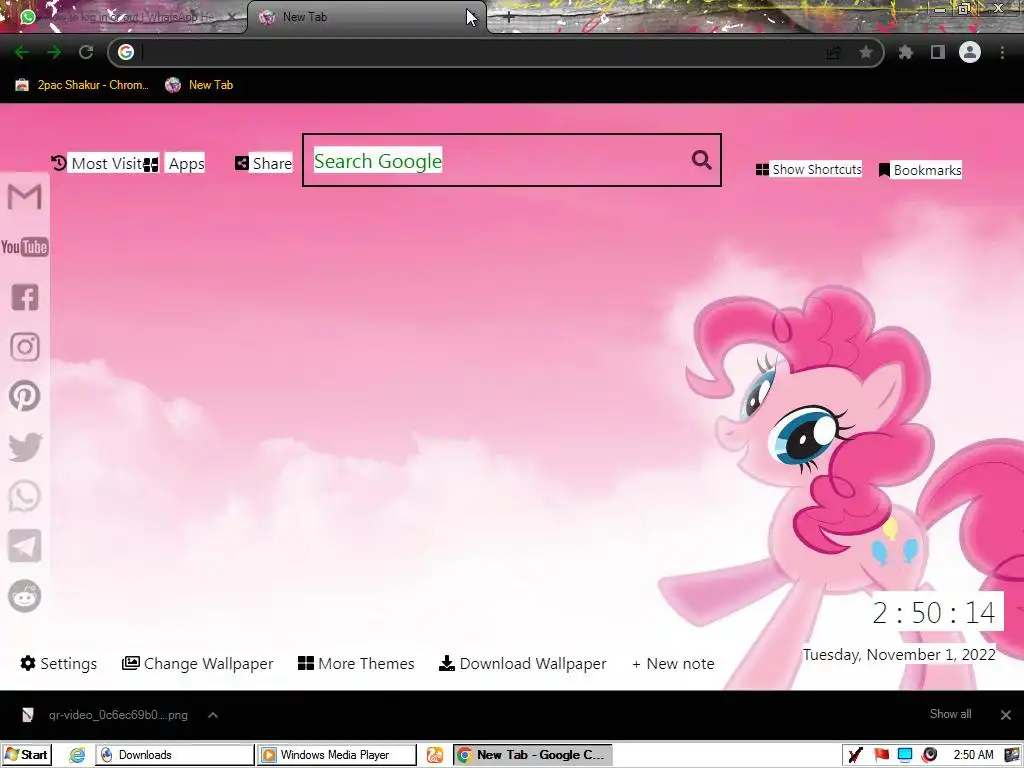Go back with the browser back arrow
Viewport: 1024px width, 768px height.
[22, 52]
